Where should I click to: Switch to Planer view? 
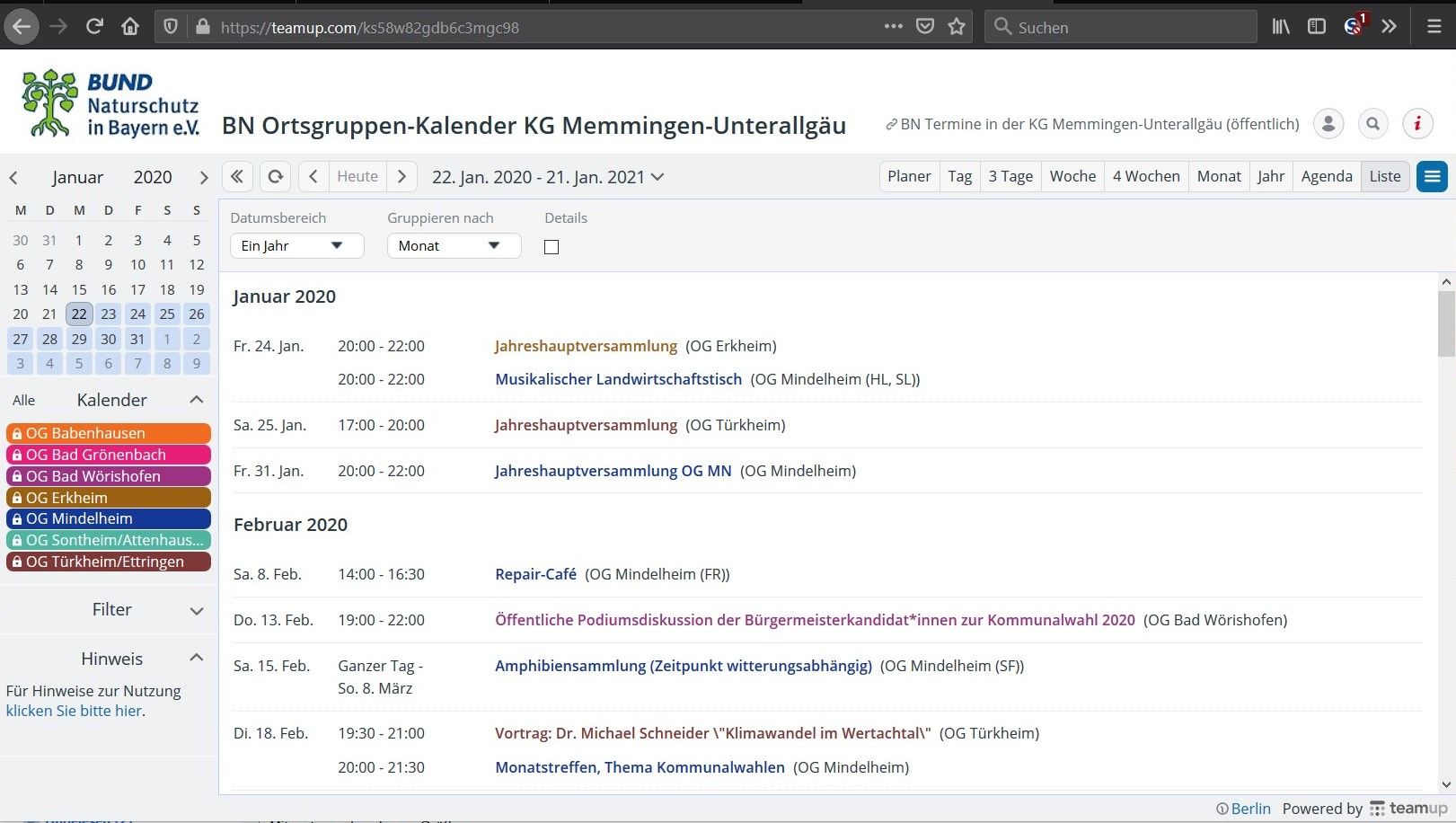coord(909,177)
